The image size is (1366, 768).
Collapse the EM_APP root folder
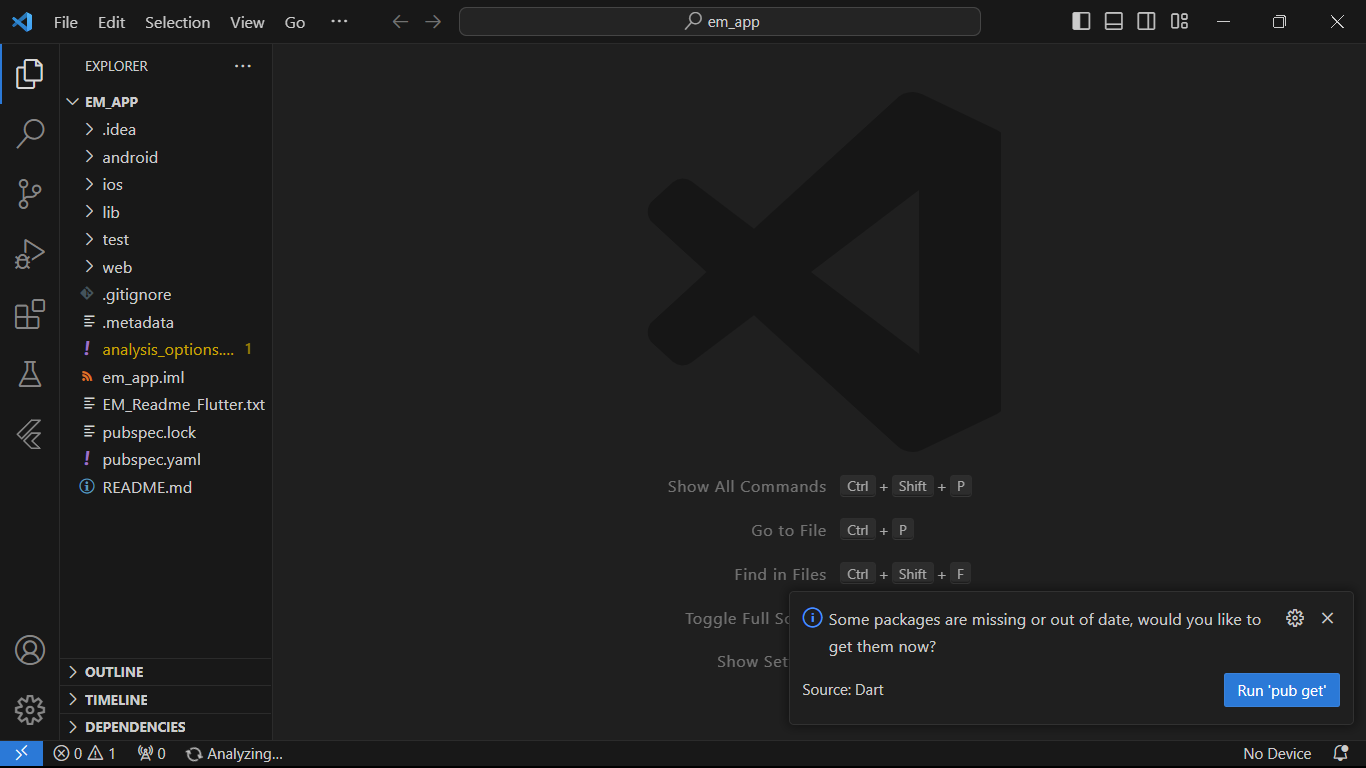click(x=166, y=102)
